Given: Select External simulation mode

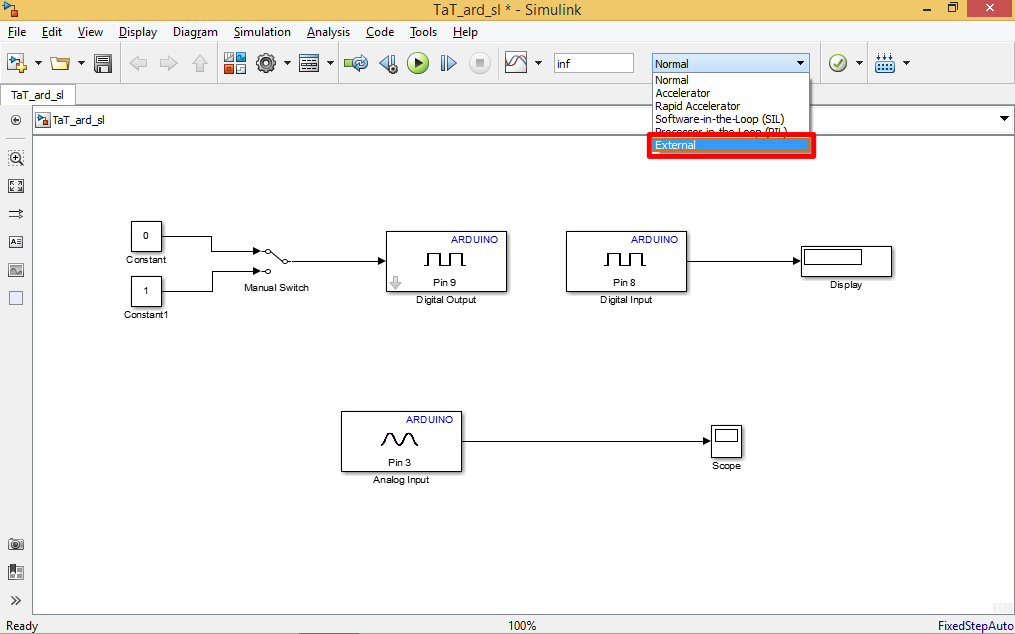Looking at the screenshot, I should click(x=730, y=145).
